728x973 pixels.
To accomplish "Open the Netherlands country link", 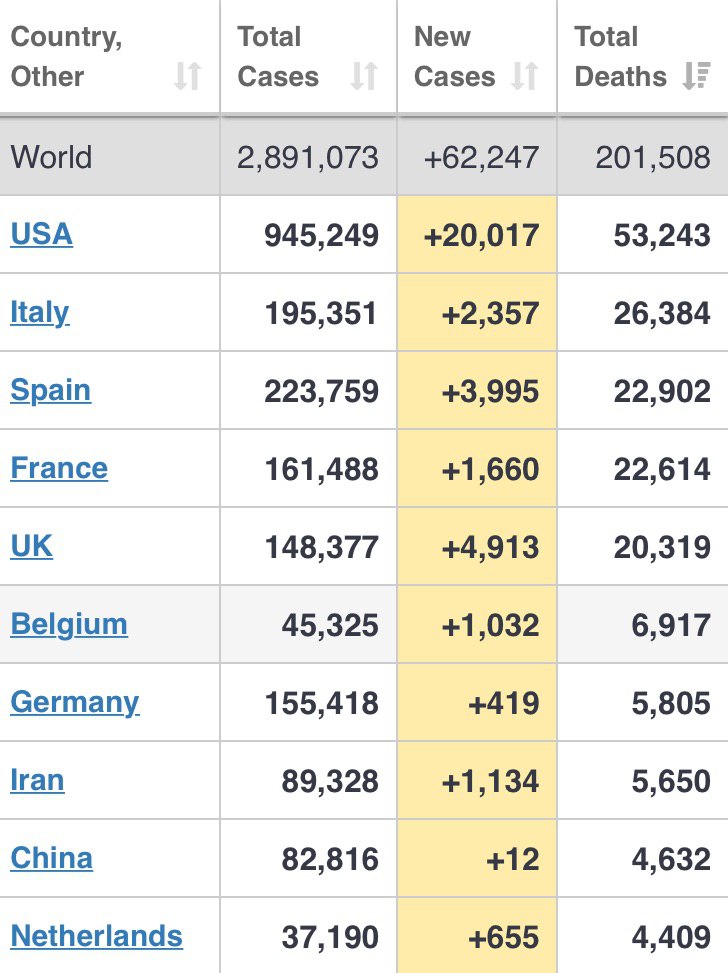I will point(96,936).
